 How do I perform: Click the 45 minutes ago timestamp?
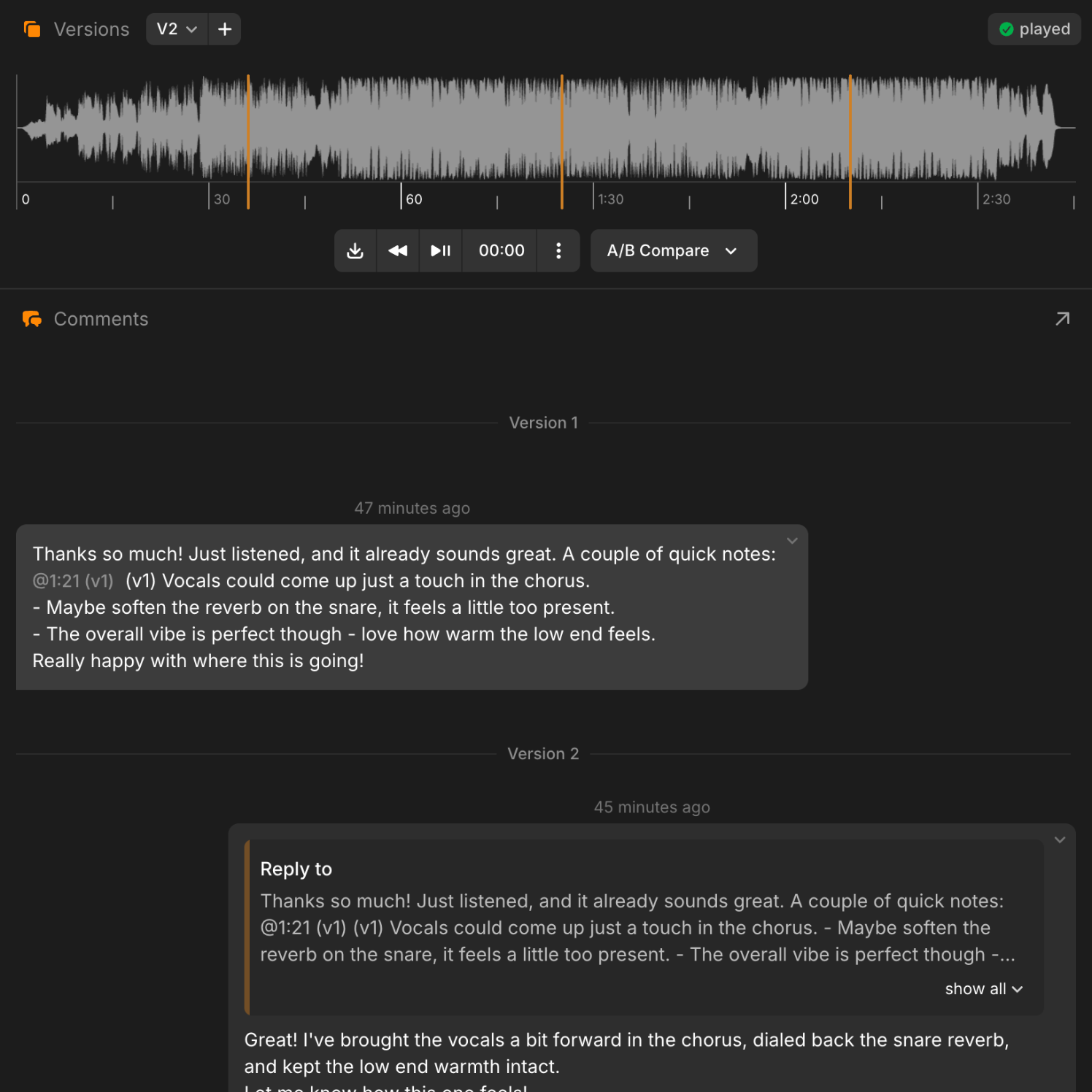[x=652, y=807]
